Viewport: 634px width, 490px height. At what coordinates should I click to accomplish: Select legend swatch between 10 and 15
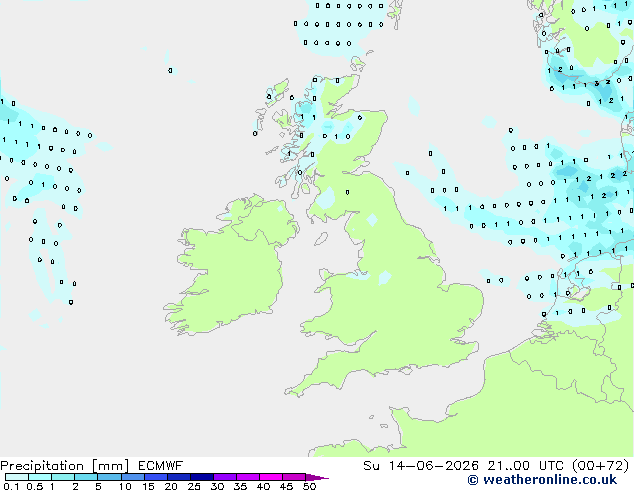132,477
